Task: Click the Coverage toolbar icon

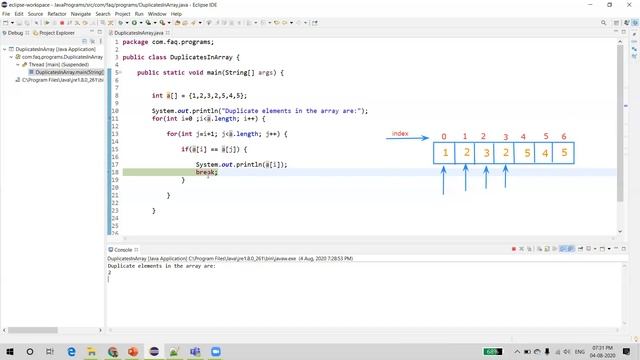Action: [148, 23]
